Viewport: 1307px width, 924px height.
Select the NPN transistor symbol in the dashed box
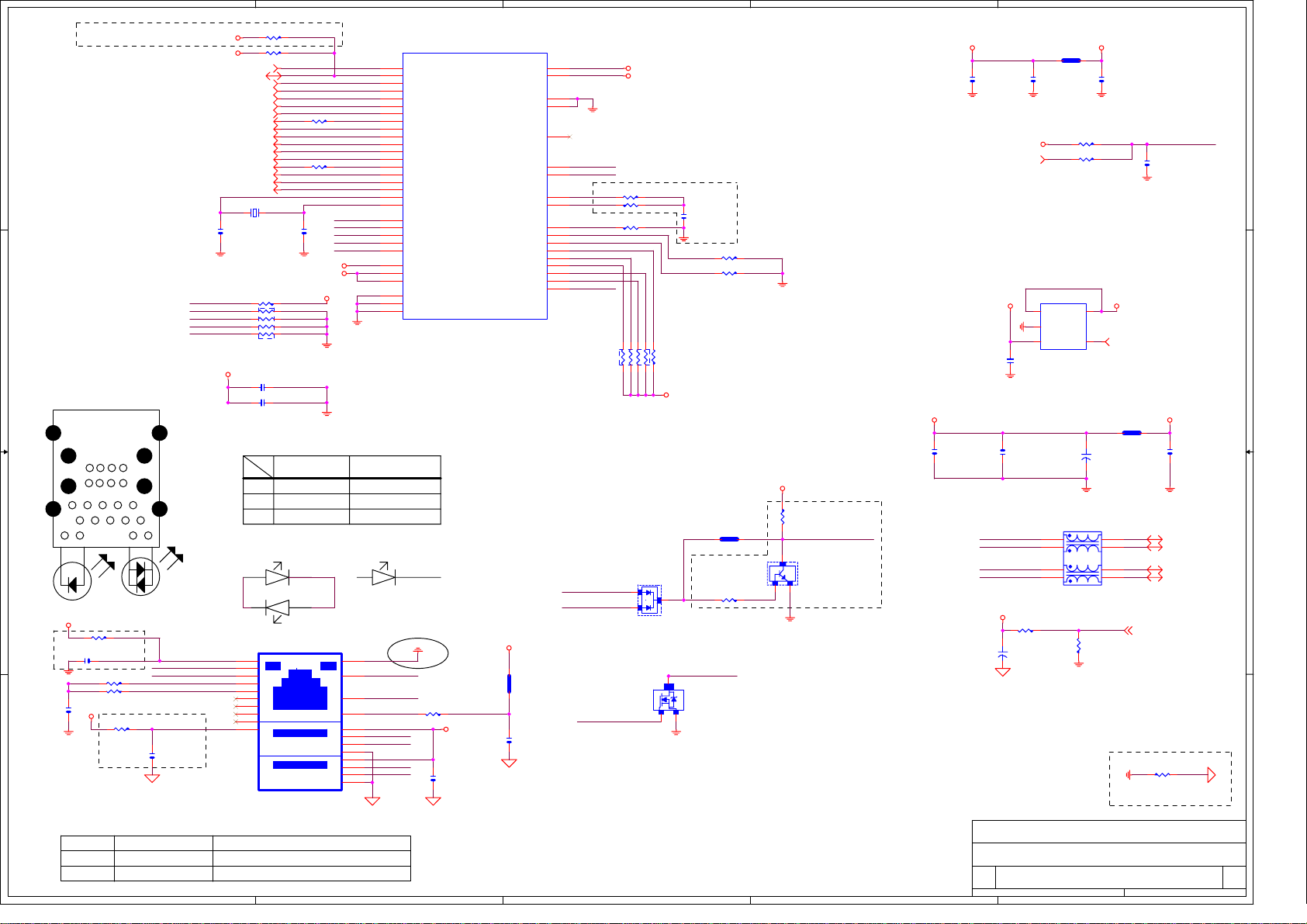[x=783, y=574]
